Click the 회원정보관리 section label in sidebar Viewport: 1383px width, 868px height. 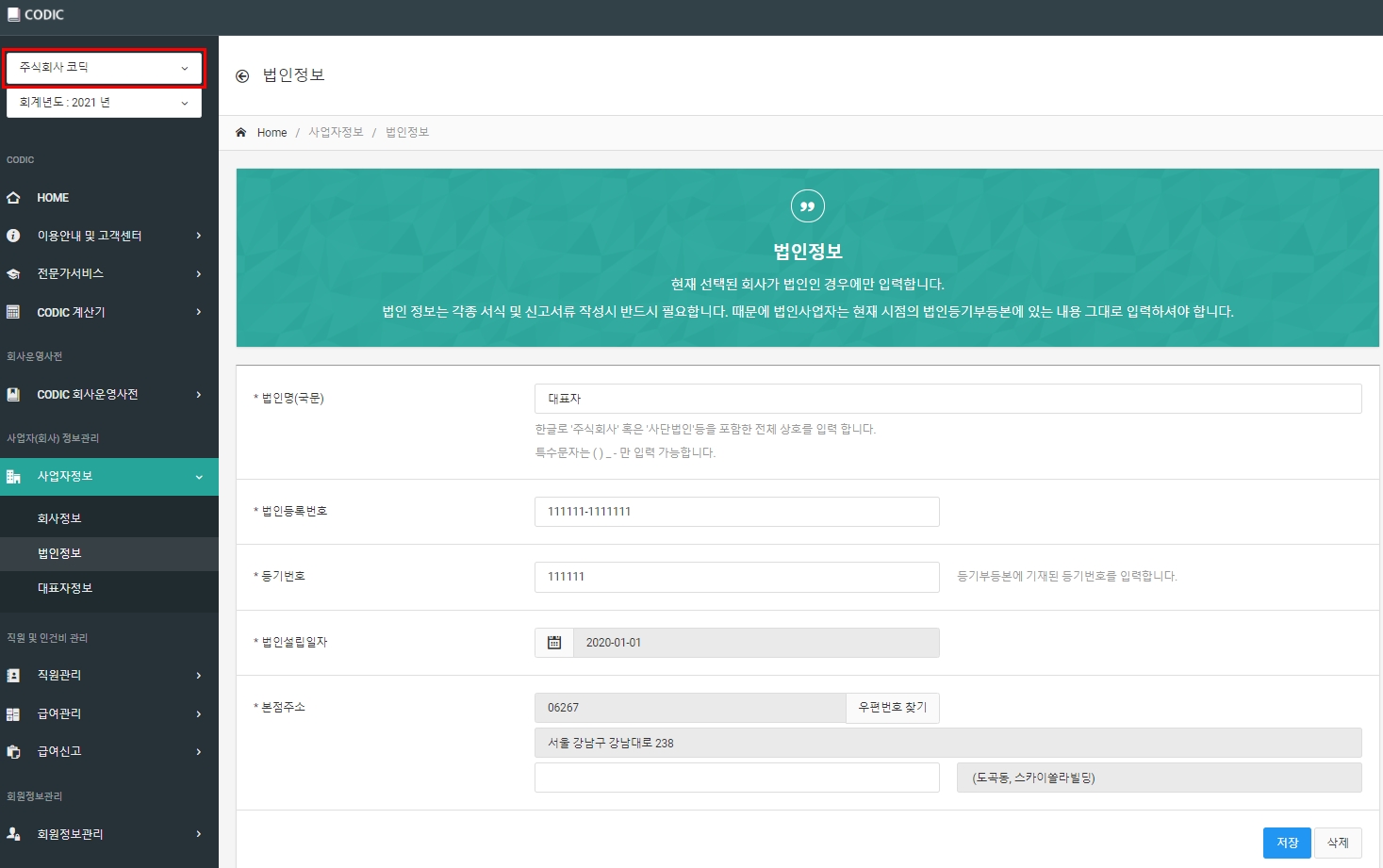pos(35,796)
